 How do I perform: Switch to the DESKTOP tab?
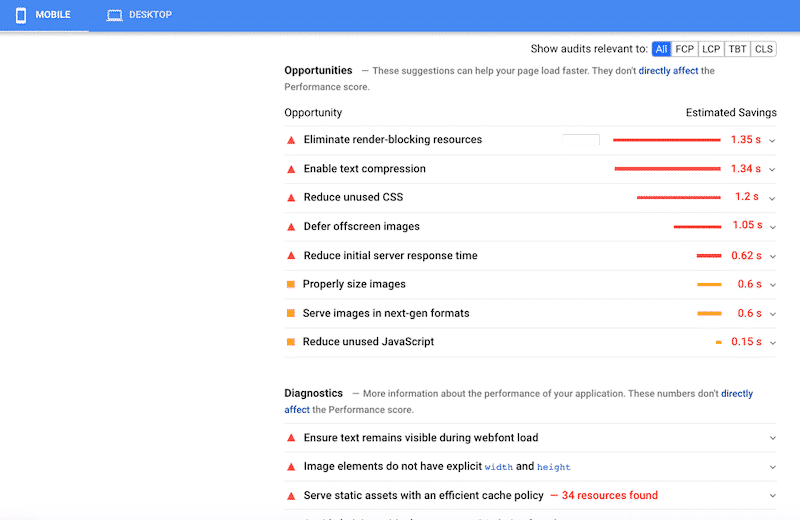(139, 15)
